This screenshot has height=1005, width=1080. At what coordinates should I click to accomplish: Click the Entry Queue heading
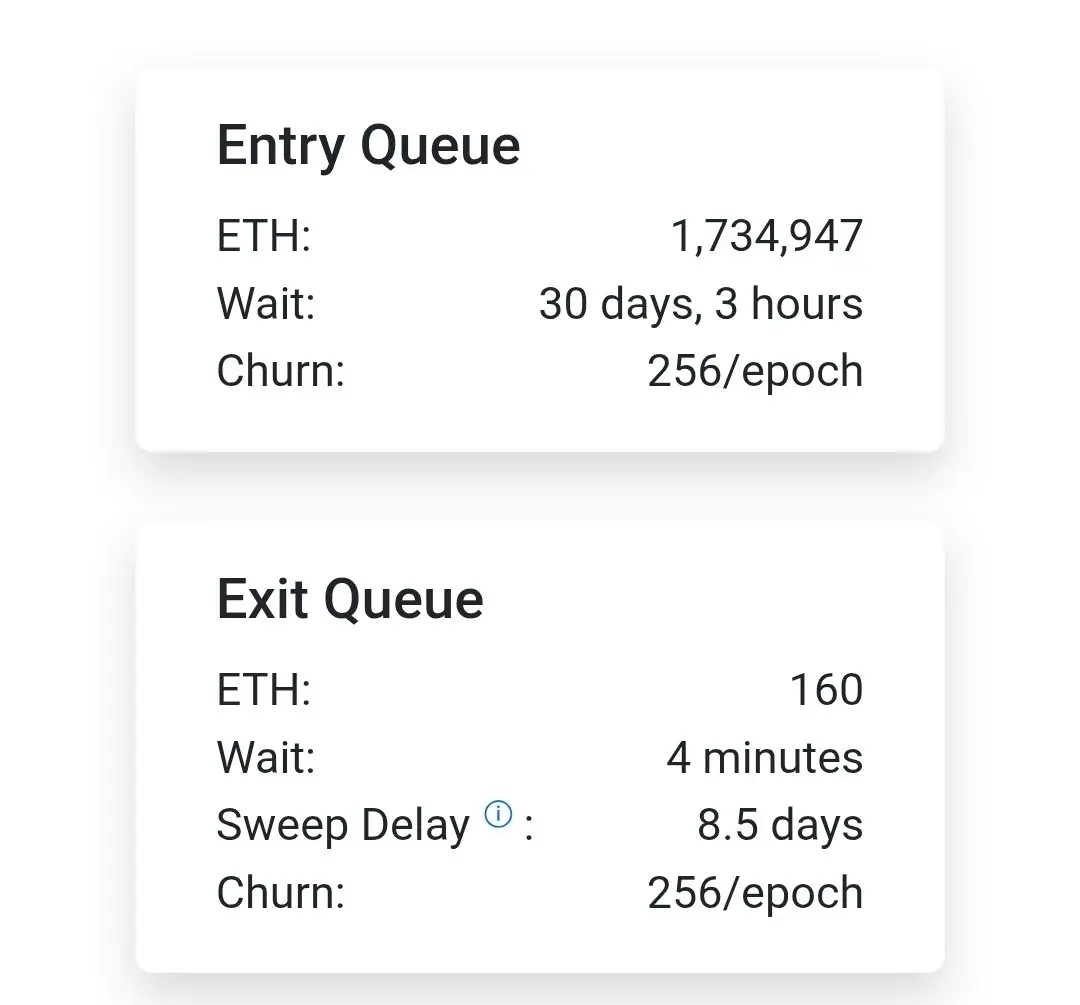pyautogui.click(x=368, y=146)
